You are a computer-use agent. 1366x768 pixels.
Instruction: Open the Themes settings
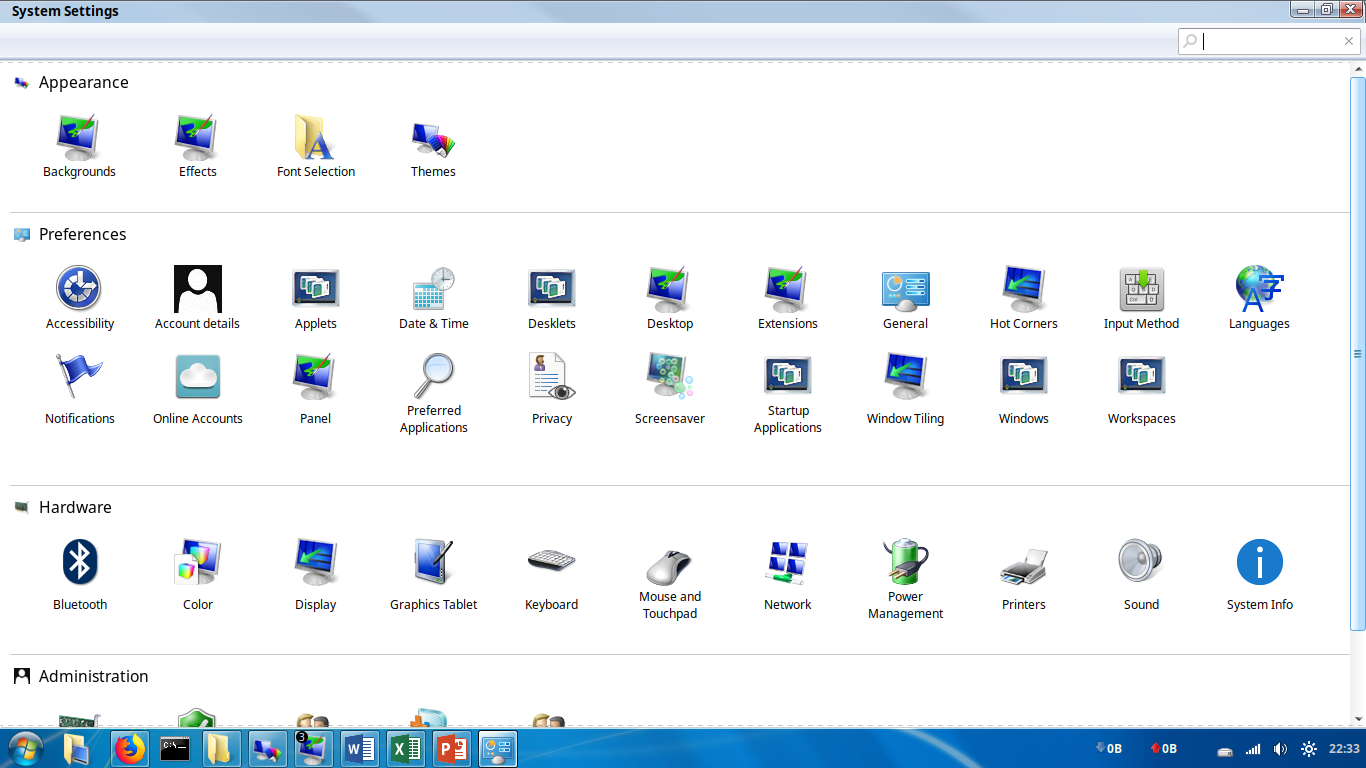coord(433,146)
